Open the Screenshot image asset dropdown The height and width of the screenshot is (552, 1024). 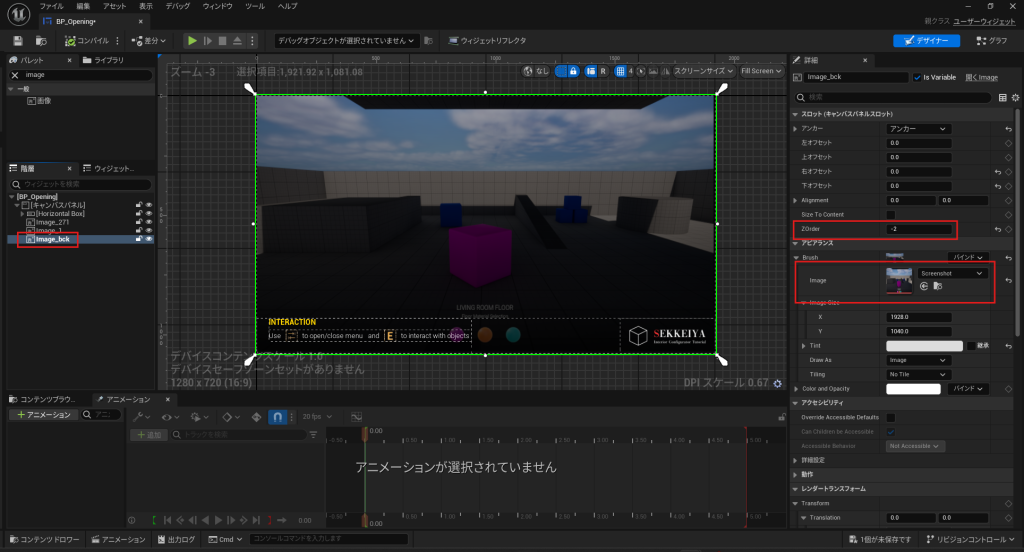point(952,273)
